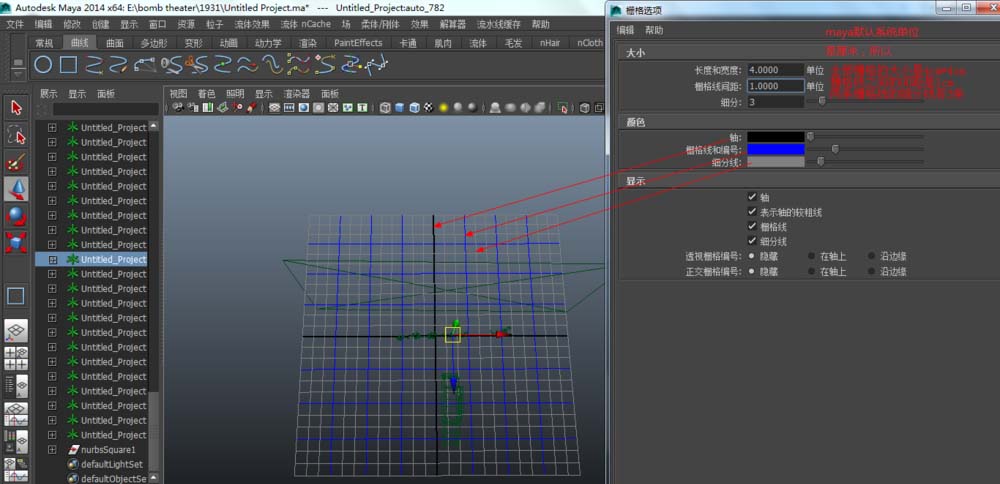Activate the Select tool arrow in the toolbox
This screenshot has width=1000, height=484.
16,108
